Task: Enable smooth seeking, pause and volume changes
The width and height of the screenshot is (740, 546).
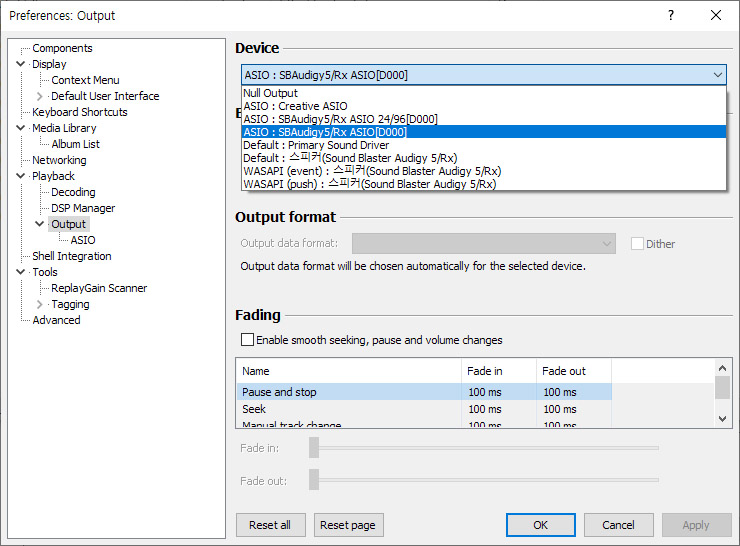Action: pos(247,340)
